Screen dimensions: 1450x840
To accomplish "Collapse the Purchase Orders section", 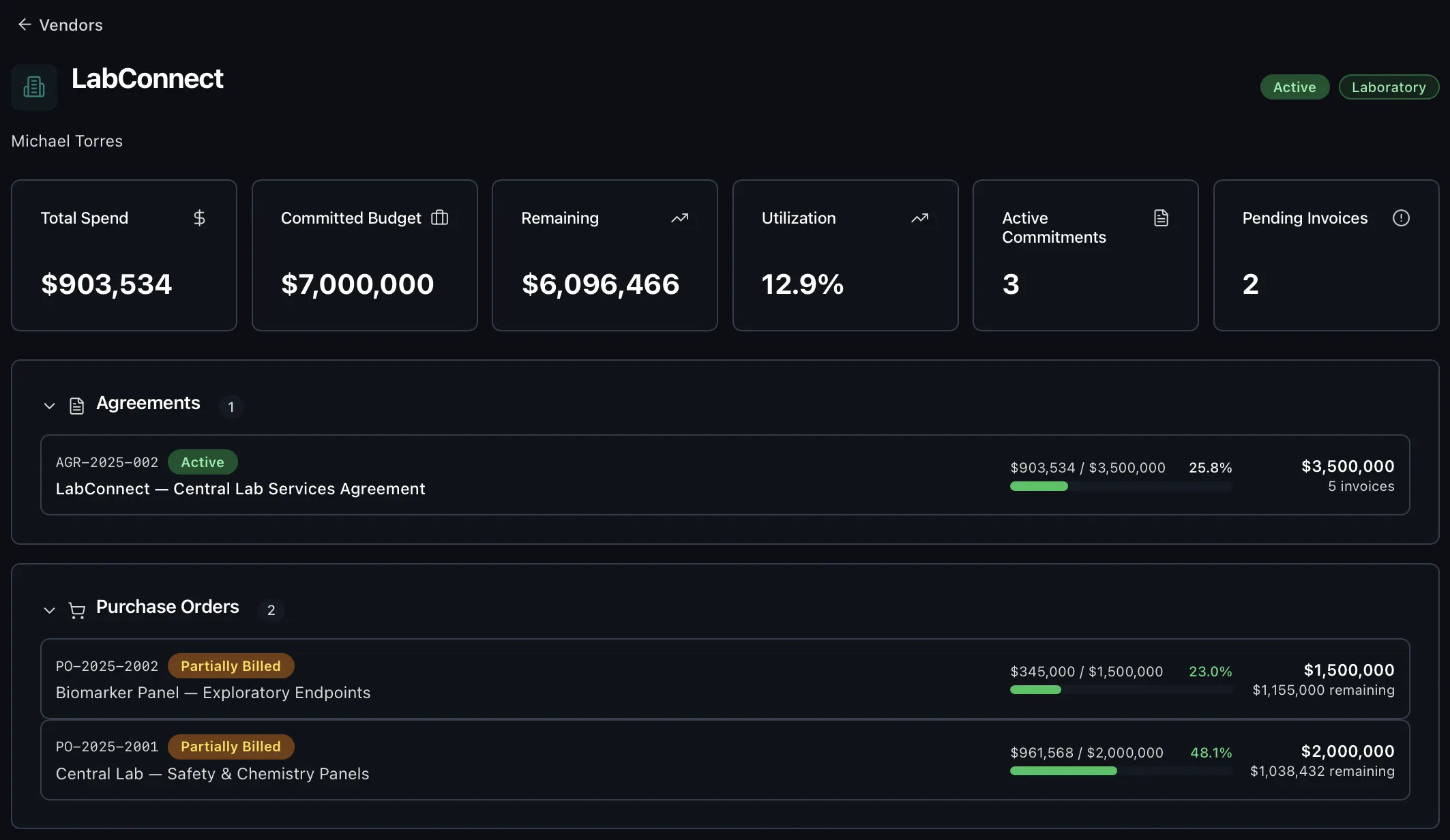I will click(x=49, y=610).
